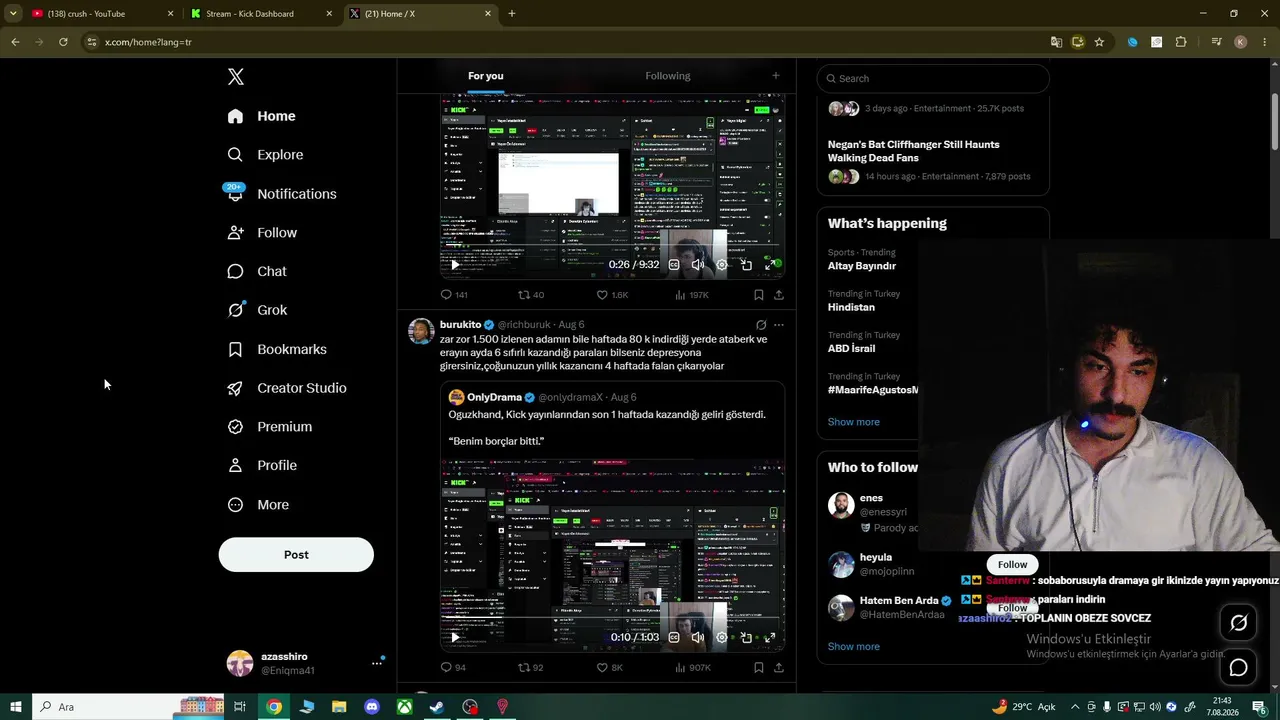Open Discord from the Windows taskbar

point(372,707)
